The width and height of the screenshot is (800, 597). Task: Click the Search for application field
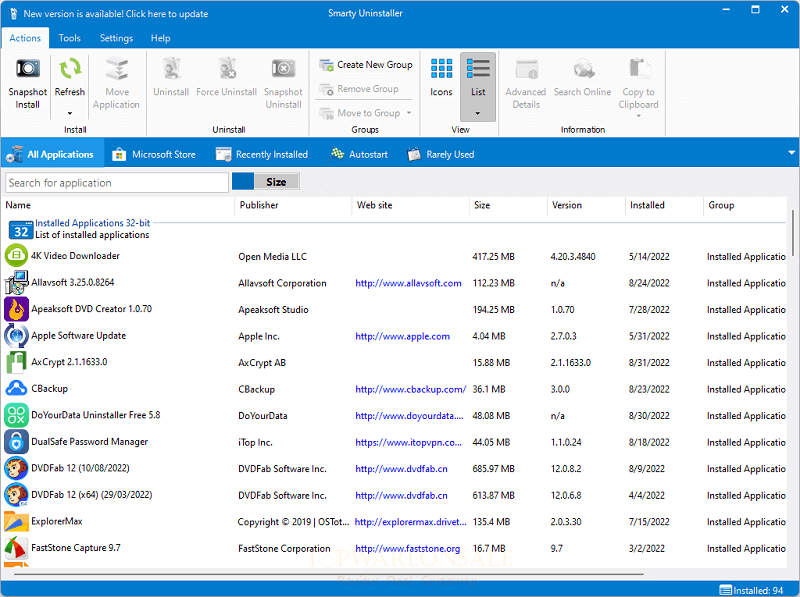(117, 183)
